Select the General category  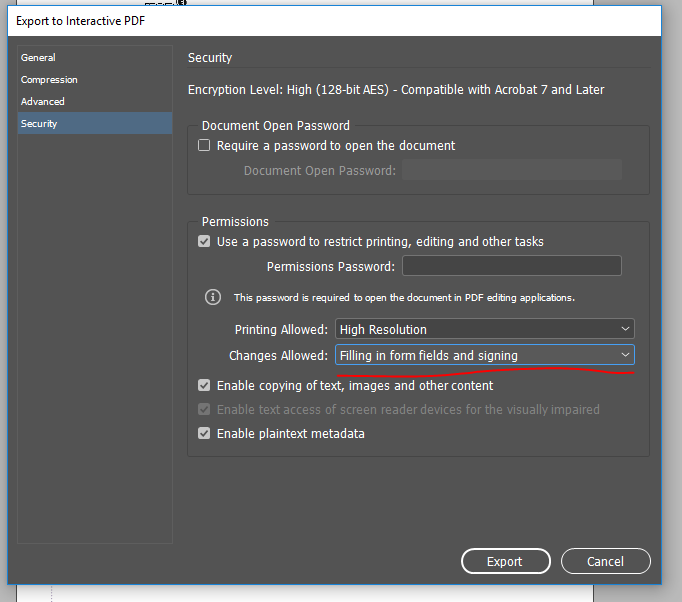tap(39, 58)
